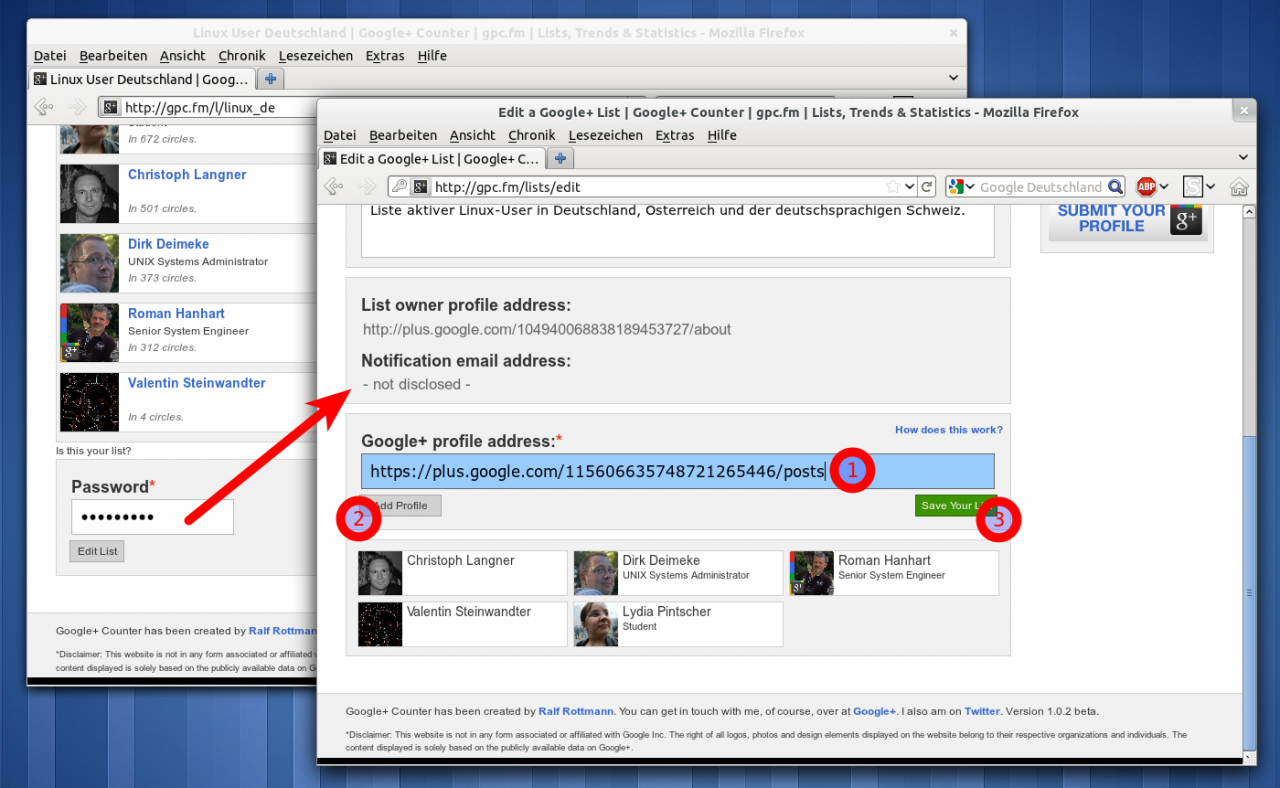Open the Google+ link in the footer
The image size is (1280, 788).
click(875, 711)
